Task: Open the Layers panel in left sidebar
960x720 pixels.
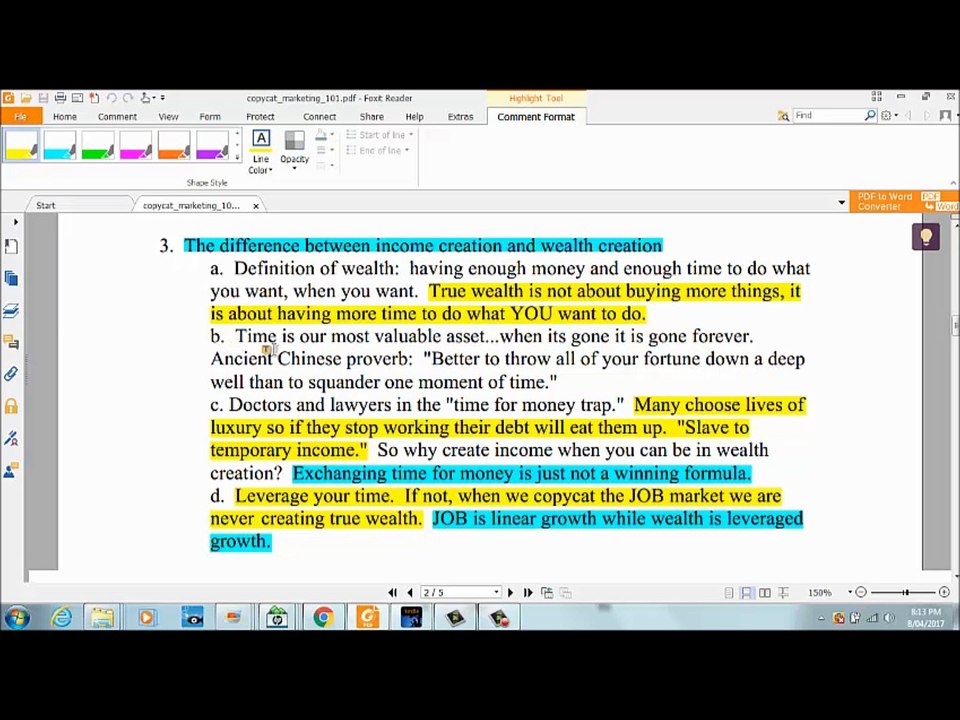Action: pyautogui.click(x=11, y=310)
